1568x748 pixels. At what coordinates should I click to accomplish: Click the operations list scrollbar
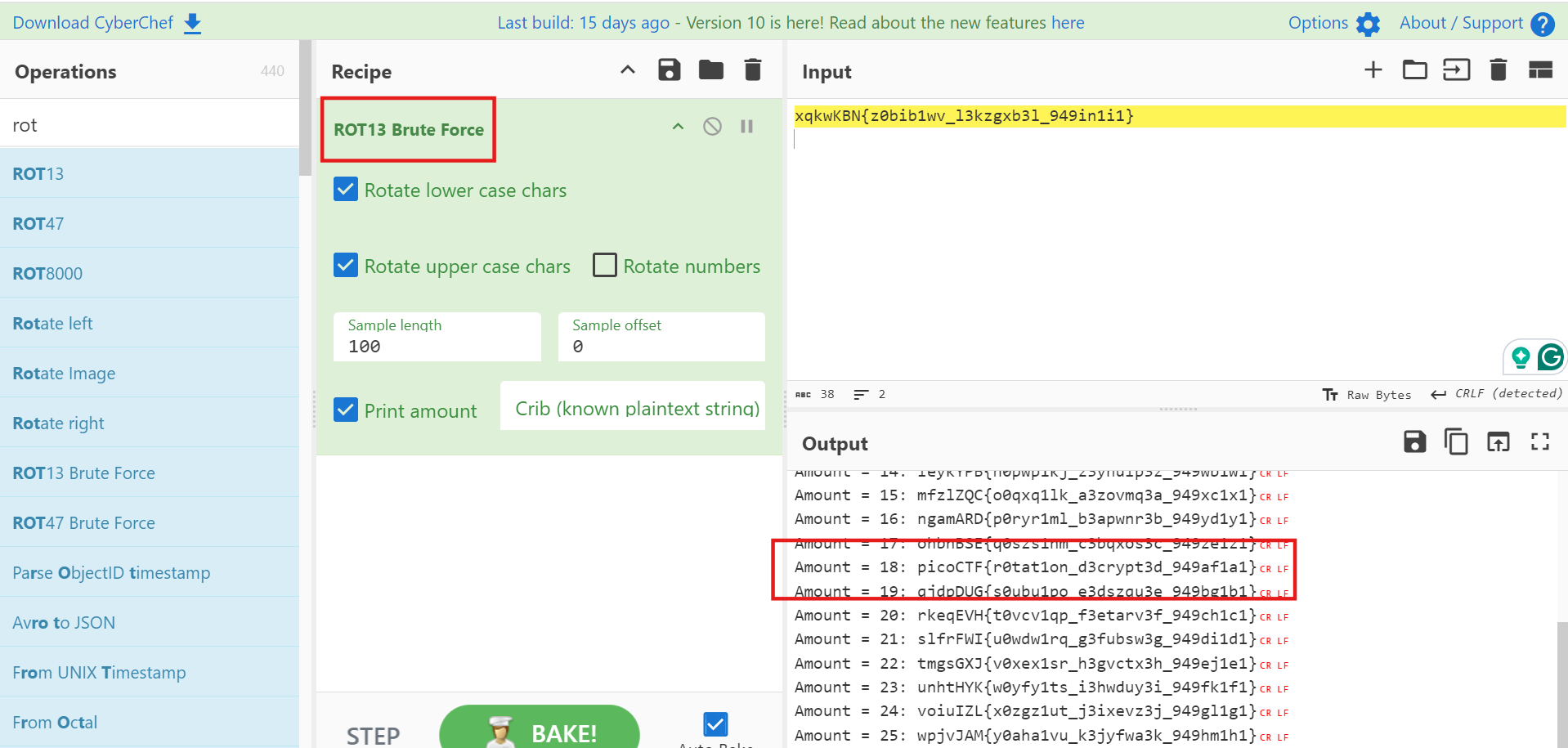tap(305, 108)
